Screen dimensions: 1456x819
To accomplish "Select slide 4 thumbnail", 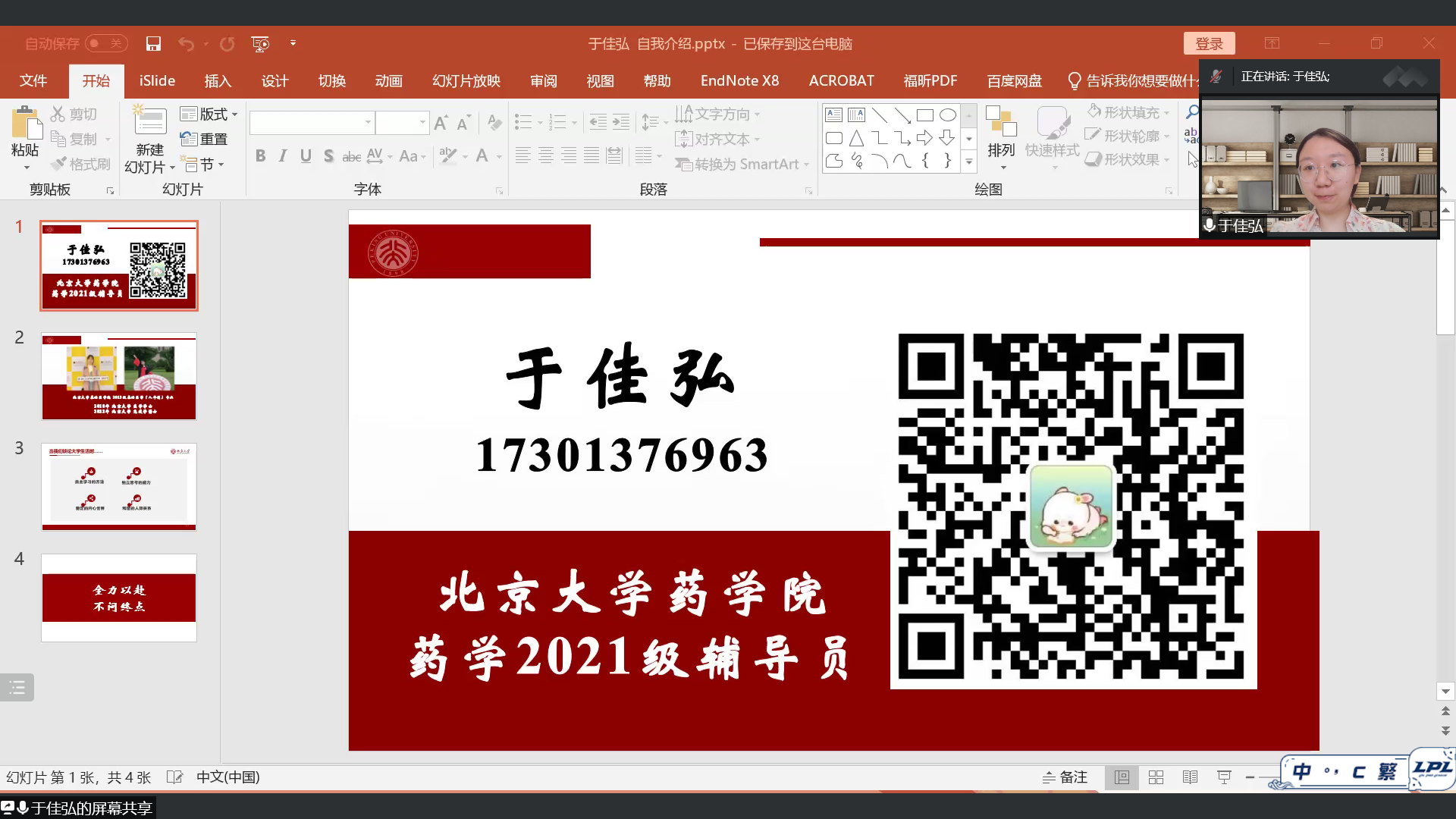I will [x=119, y=598].
